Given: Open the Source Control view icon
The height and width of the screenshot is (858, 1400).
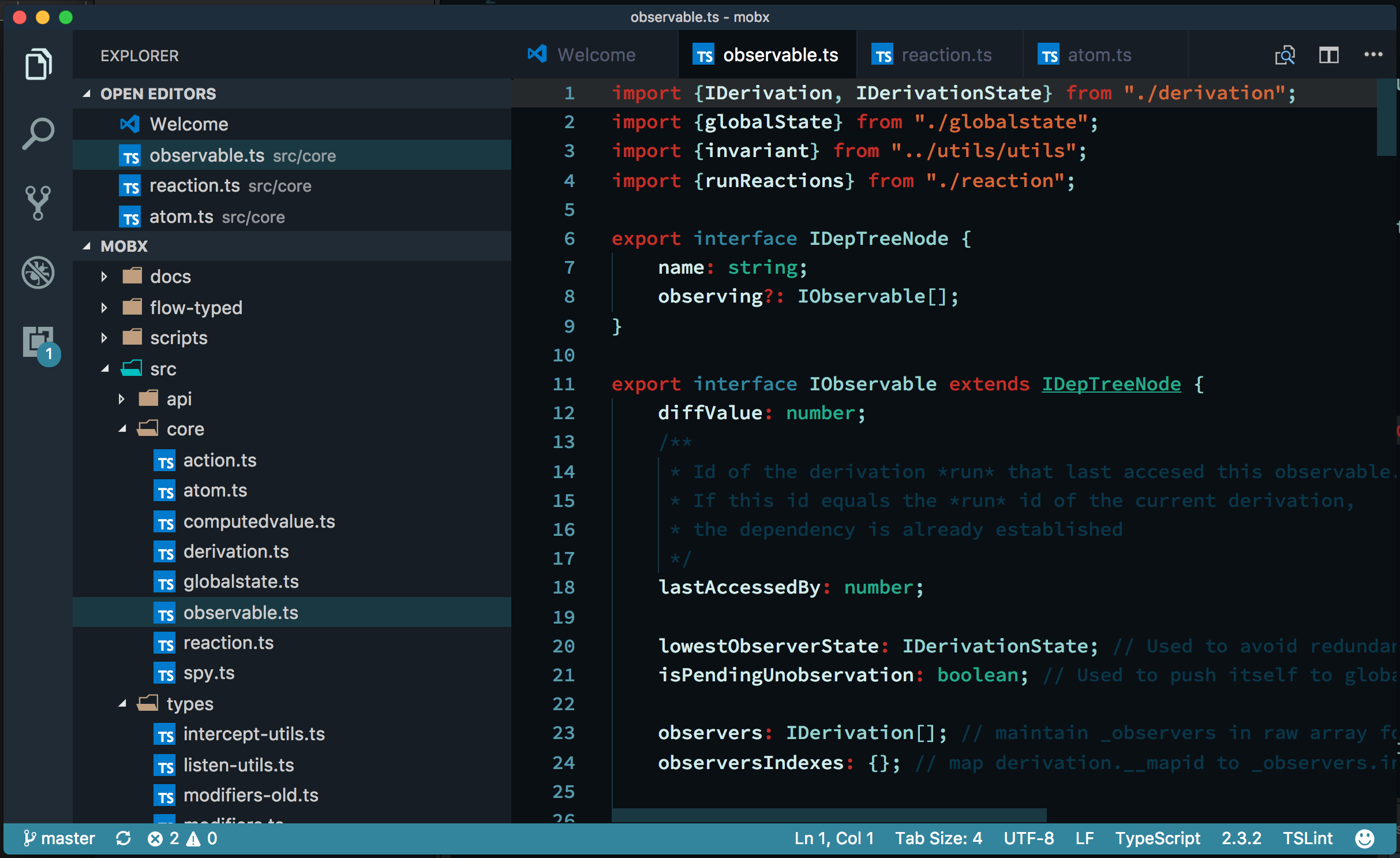Looking at the screenshot, I should (x=38, y=203).
